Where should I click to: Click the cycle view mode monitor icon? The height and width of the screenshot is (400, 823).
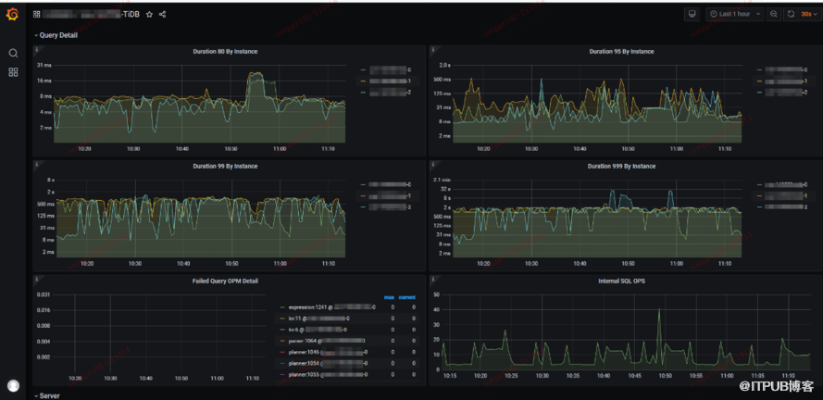[x=691, y=15]
